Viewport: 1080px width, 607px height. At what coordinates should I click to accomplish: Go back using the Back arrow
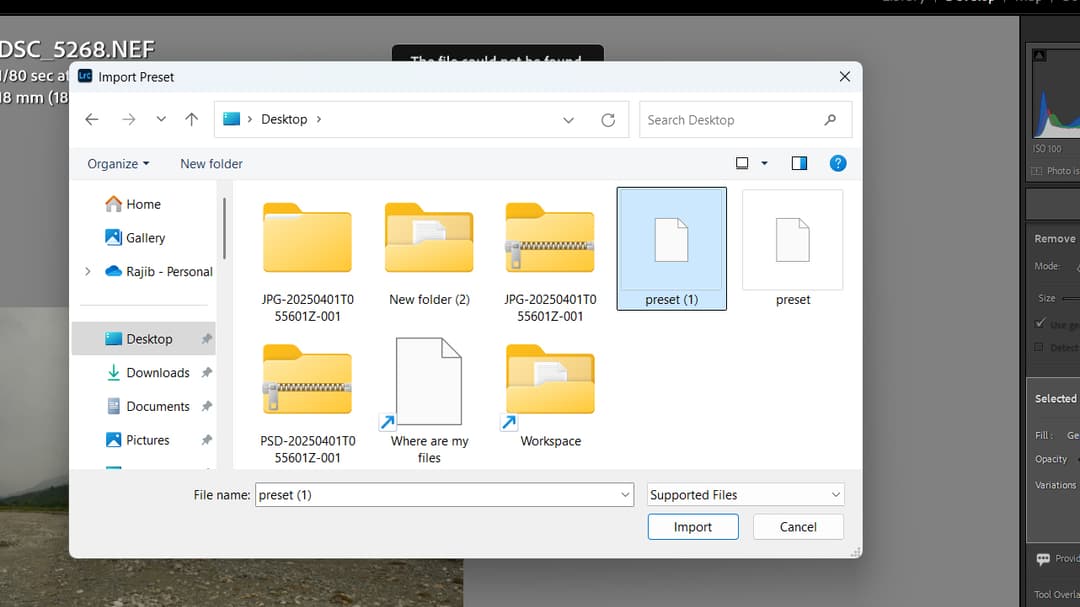92,119
